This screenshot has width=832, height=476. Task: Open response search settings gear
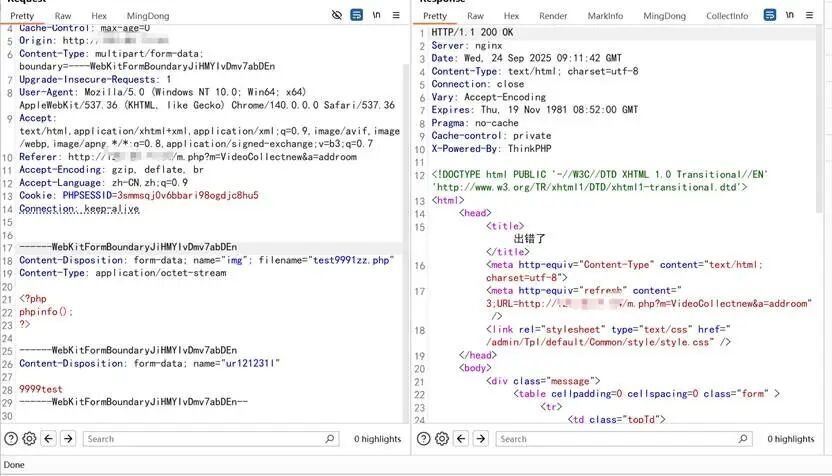(x=441, y=439)
